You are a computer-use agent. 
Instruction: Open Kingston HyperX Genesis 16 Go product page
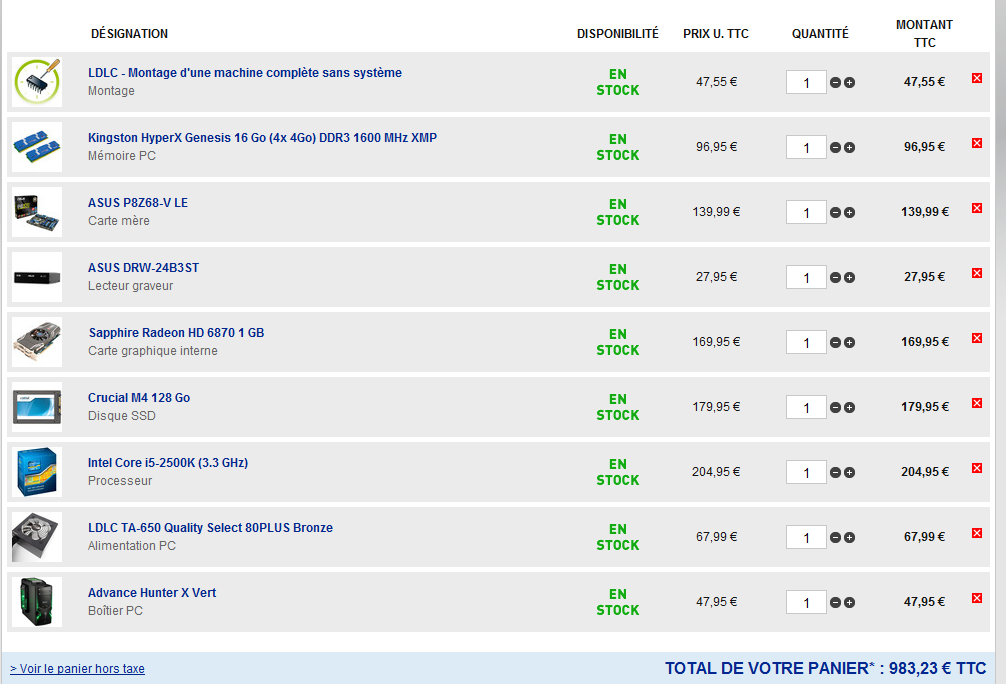point(262,137)
